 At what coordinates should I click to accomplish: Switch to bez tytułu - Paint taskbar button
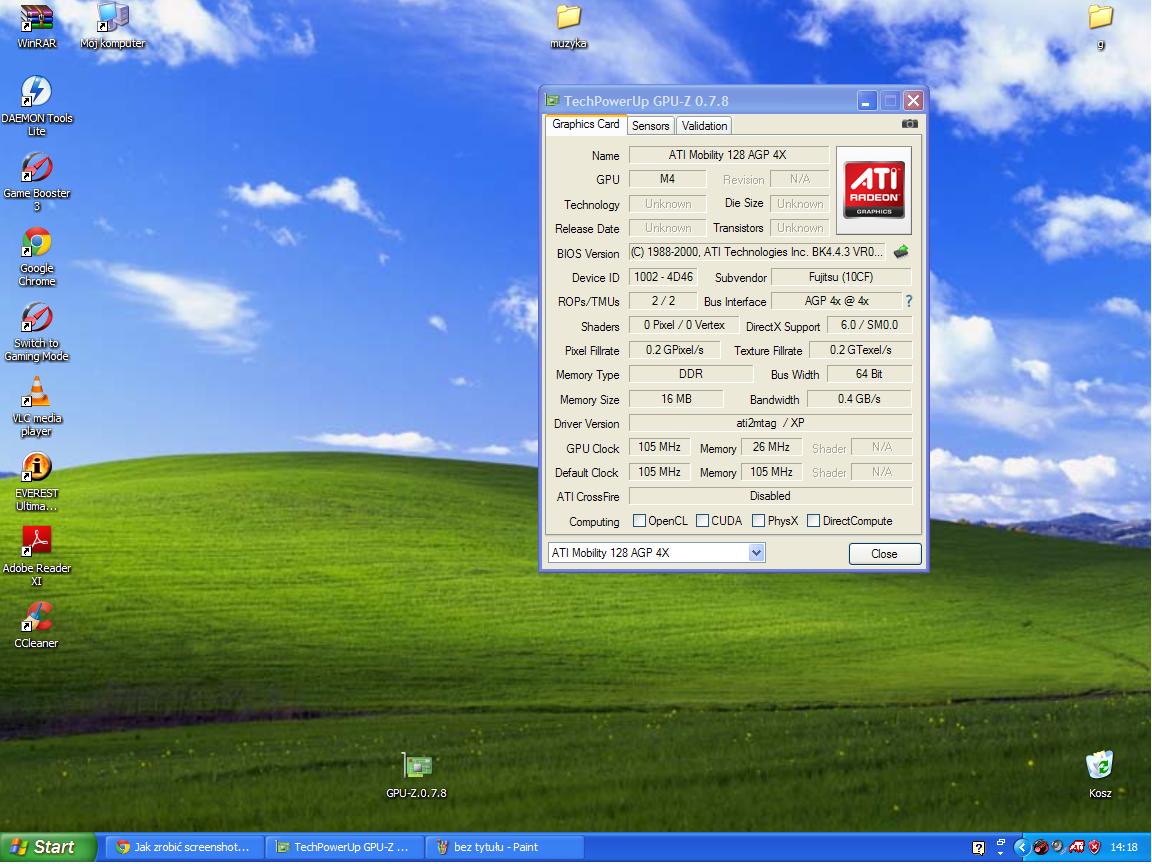coord(504,847)
